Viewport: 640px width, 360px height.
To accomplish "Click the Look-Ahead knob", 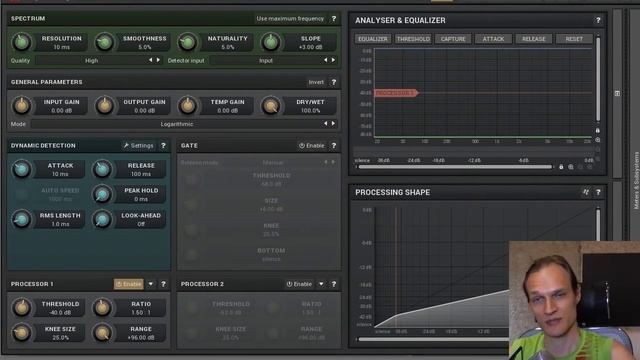I will click(102, 219).
